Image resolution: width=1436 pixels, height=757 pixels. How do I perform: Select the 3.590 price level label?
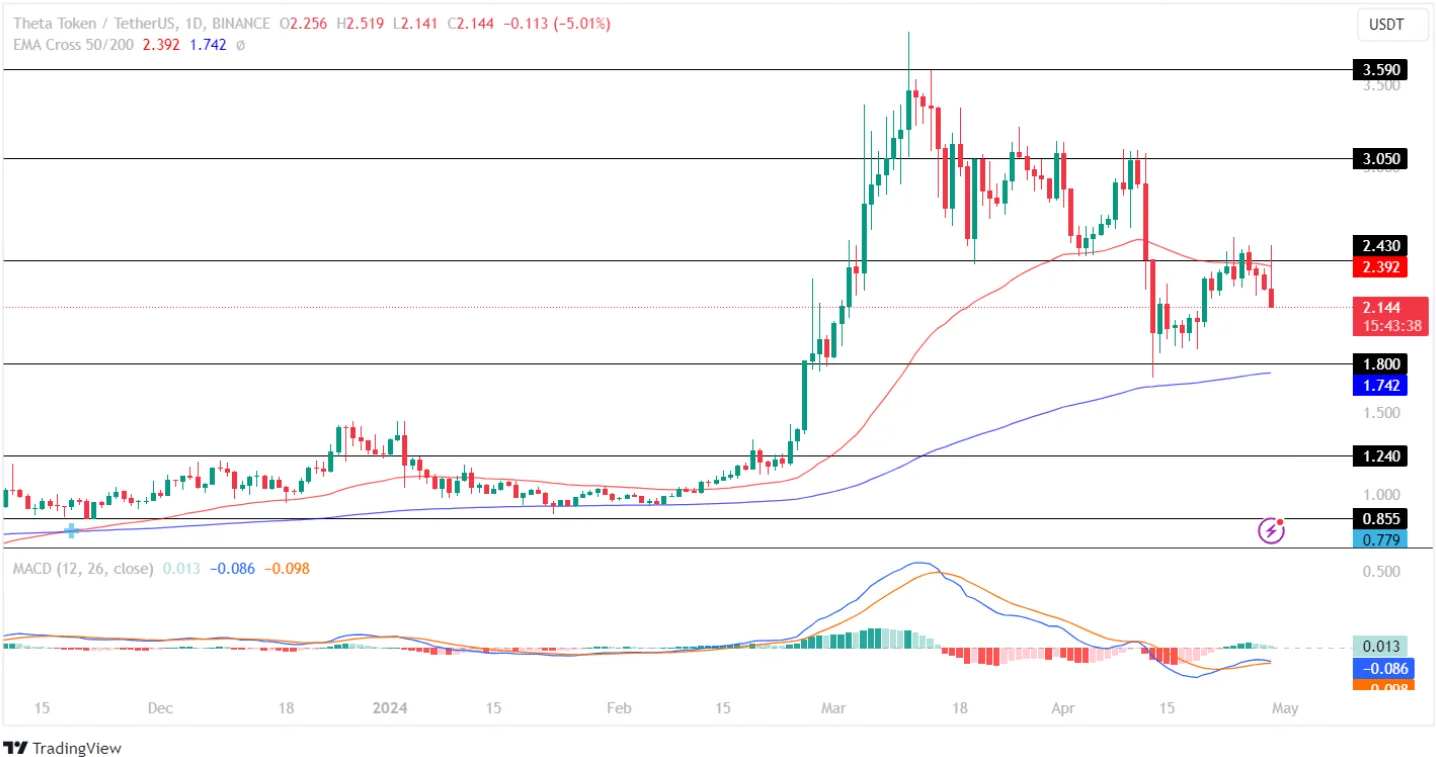point(1380,70)
